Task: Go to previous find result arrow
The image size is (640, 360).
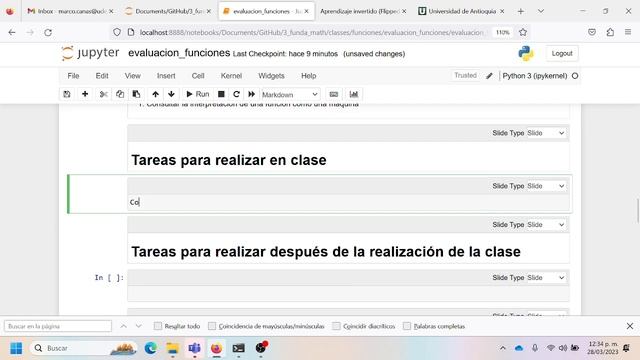Action: [123, 326]
